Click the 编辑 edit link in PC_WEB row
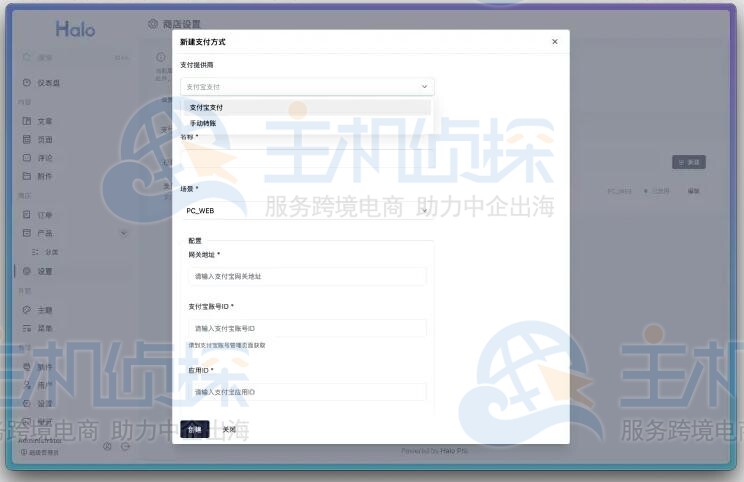Image resolution: width=744 pixels, height=482 pixels. coord(694,191)
